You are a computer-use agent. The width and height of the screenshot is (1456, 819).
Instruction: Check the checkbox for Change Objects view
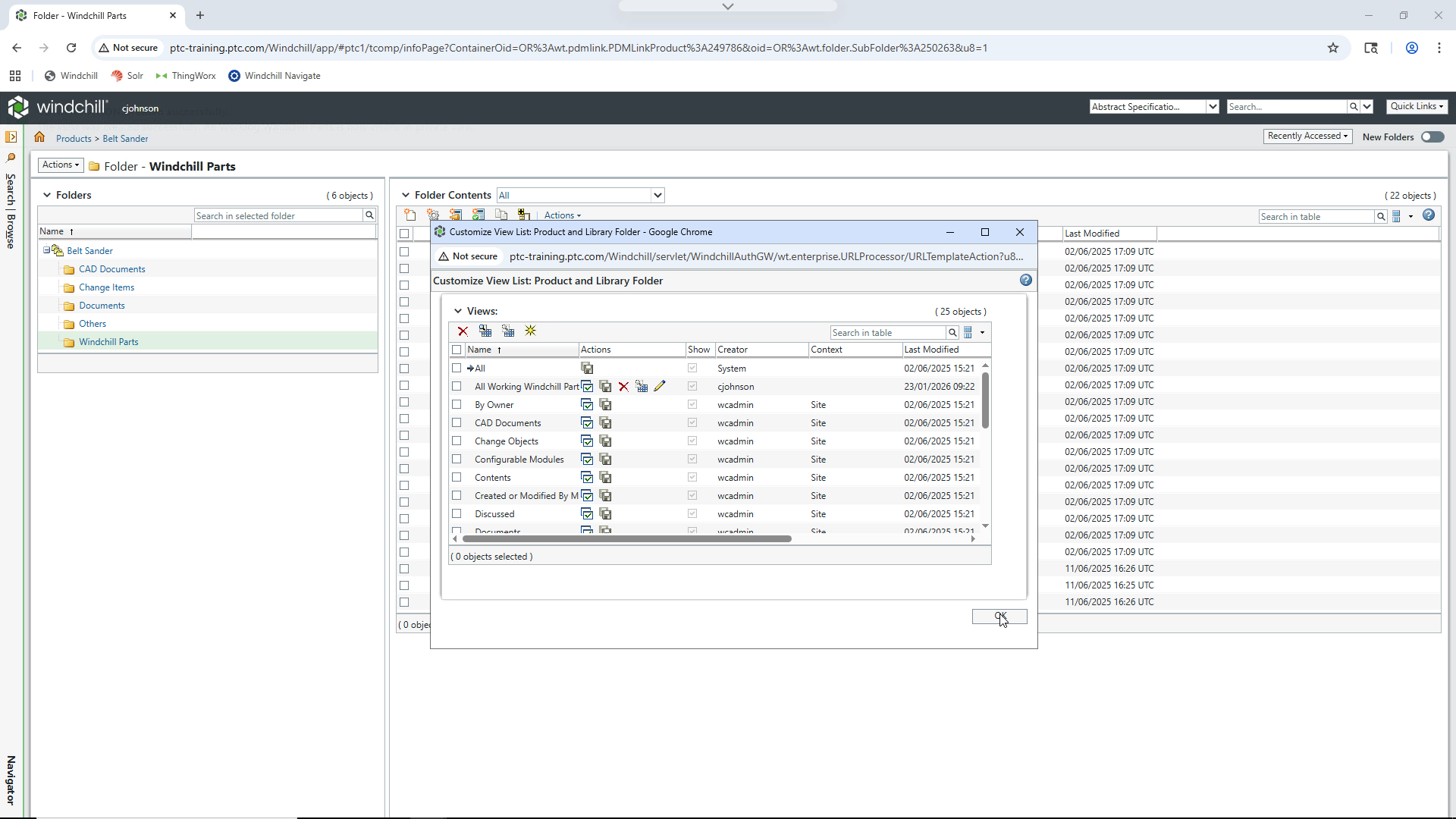click(x=457, y=441)
